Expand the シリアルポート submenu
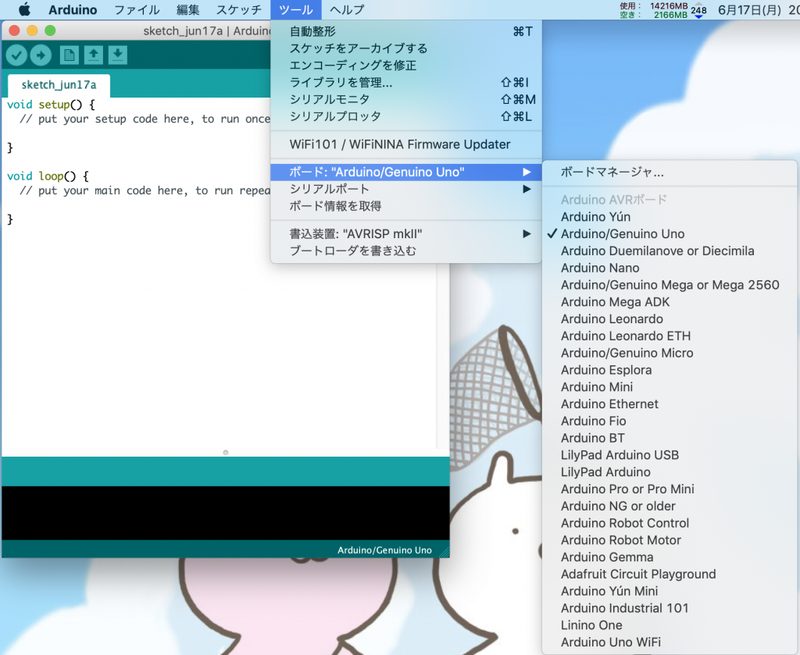 (406, 189)
